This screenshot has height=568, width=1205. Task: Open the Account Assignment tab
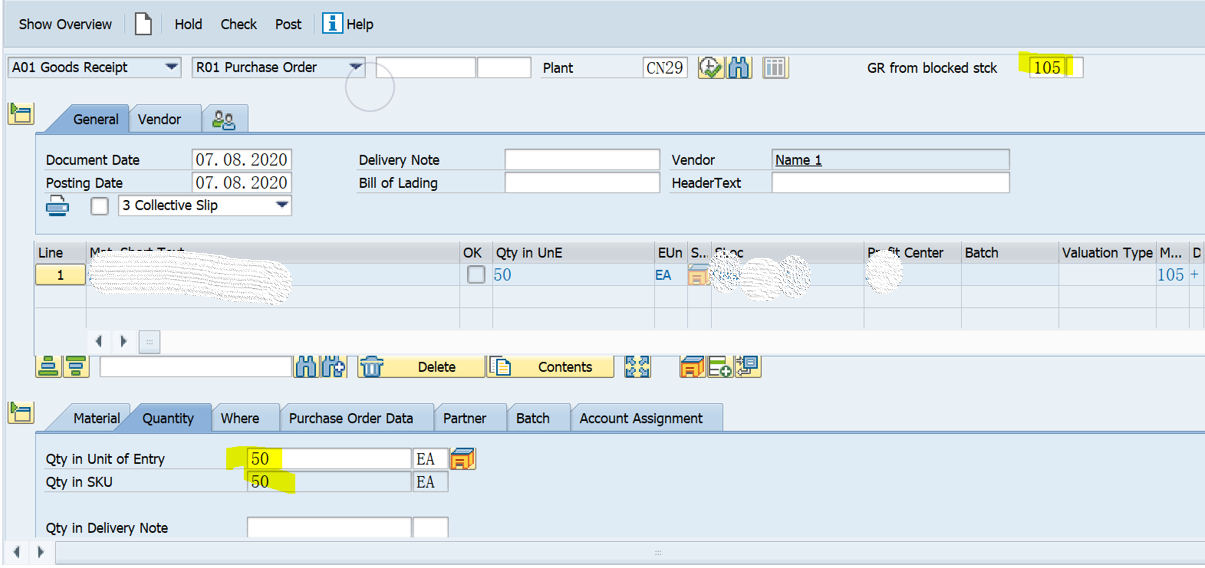[641, 418]
